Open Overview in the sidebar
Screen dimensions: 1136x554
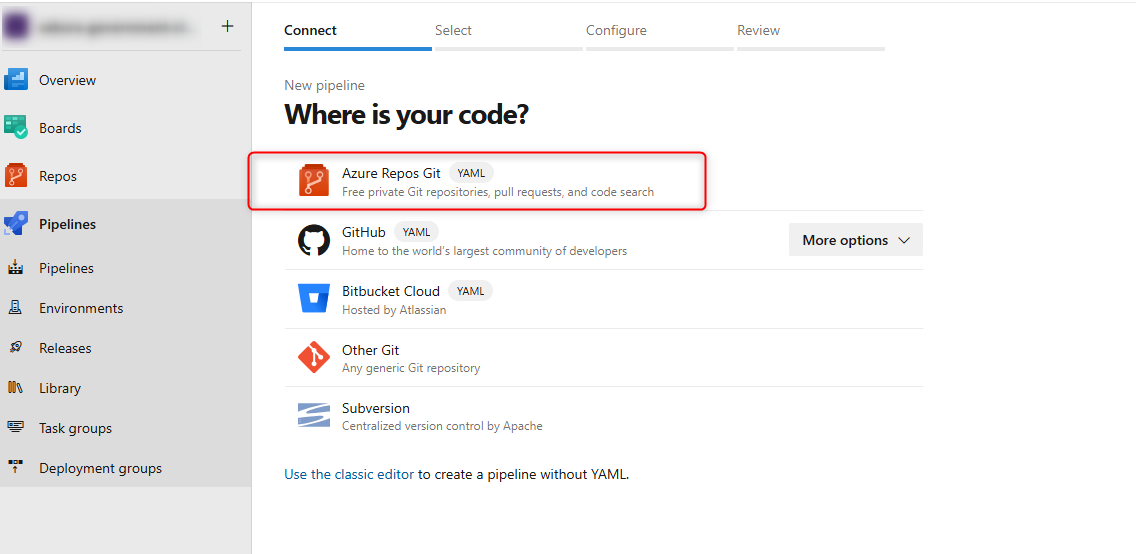pyautogui.click(x=125, y=80)
